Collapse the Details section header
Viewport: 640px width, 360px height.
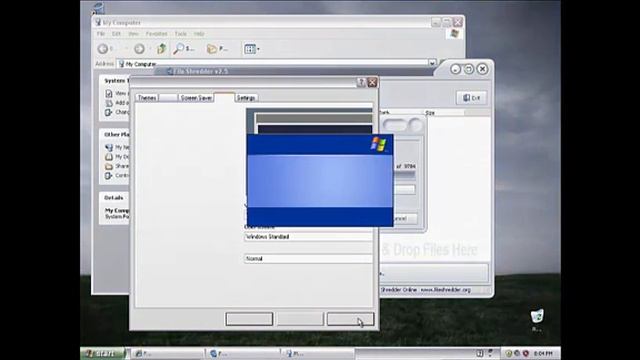pyautogui.click(x=115, y=198)
